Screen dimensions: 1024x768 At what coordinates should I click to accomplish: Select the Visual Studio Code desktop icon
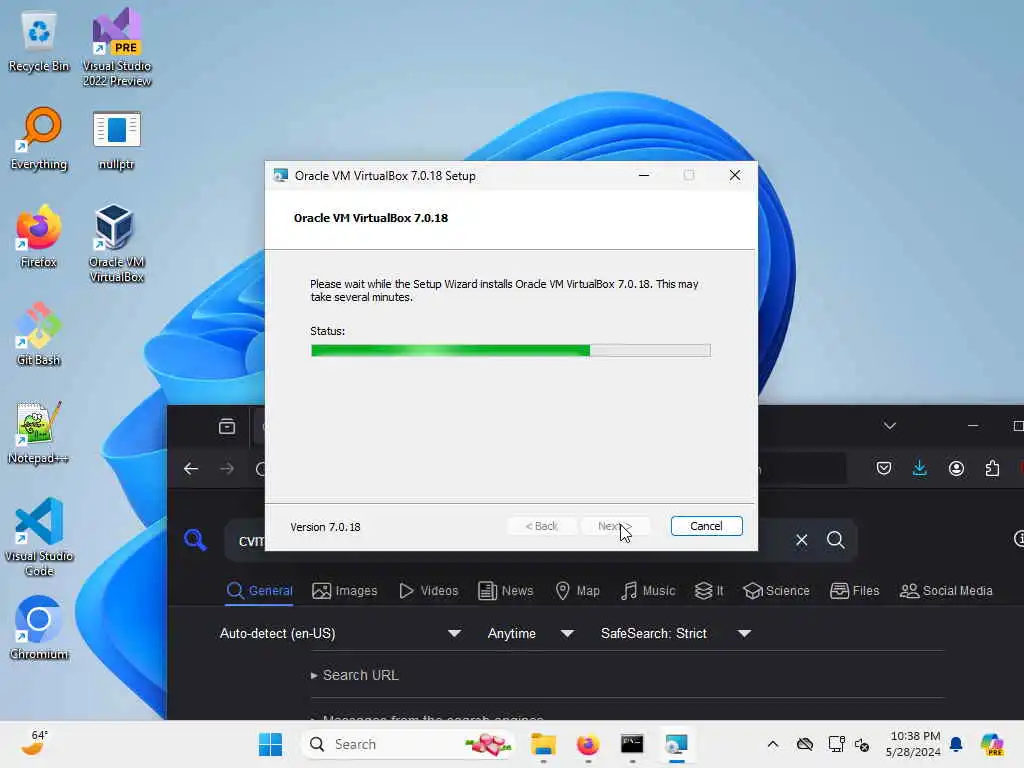pos(39,537)
